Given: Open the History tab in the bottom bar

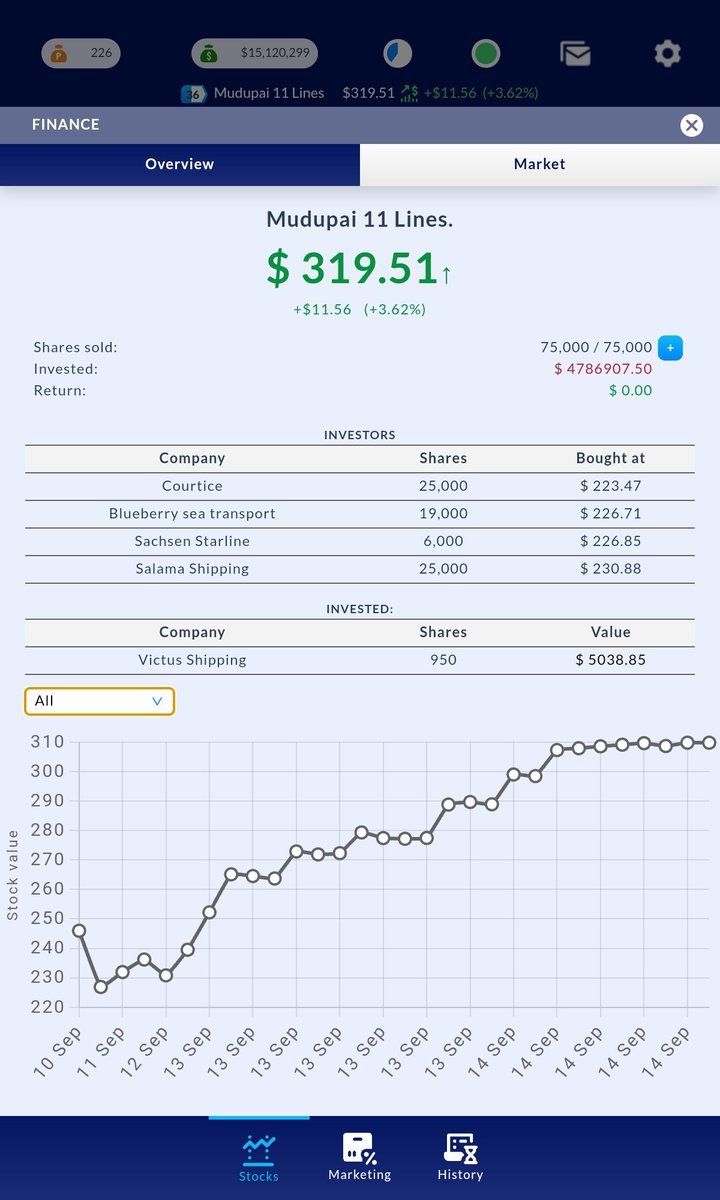Looking at the screenshot, I should (x=460, y=1158).
